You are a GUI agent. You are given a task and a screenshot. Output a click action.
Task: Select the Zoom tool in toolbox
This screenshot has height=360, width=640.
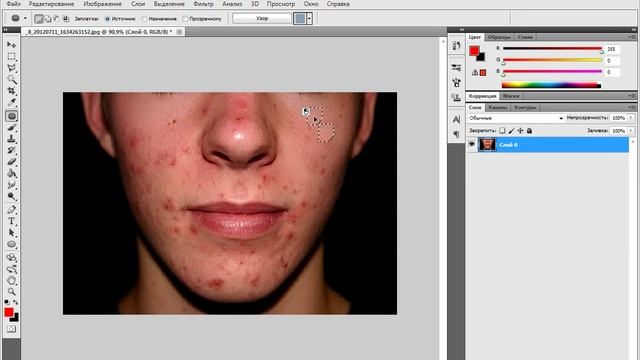tap(11, 292)
